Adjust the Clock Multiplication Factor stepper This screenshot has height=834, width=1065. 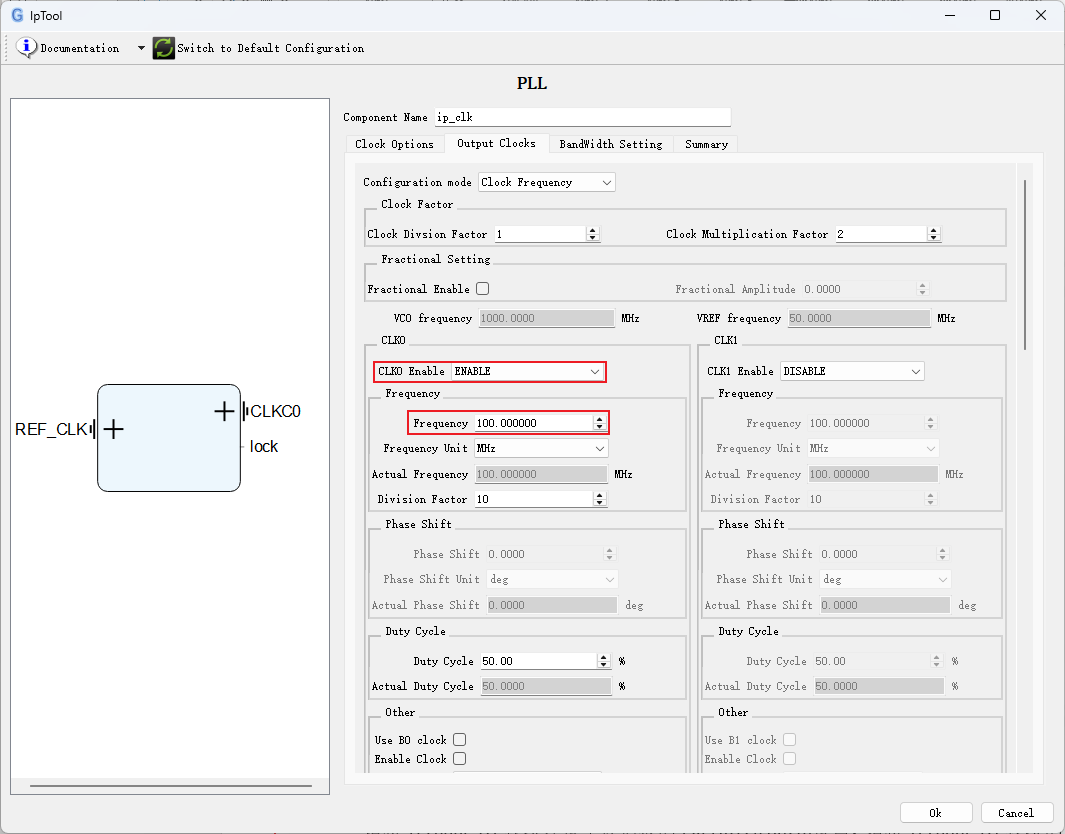click(933, 234)
